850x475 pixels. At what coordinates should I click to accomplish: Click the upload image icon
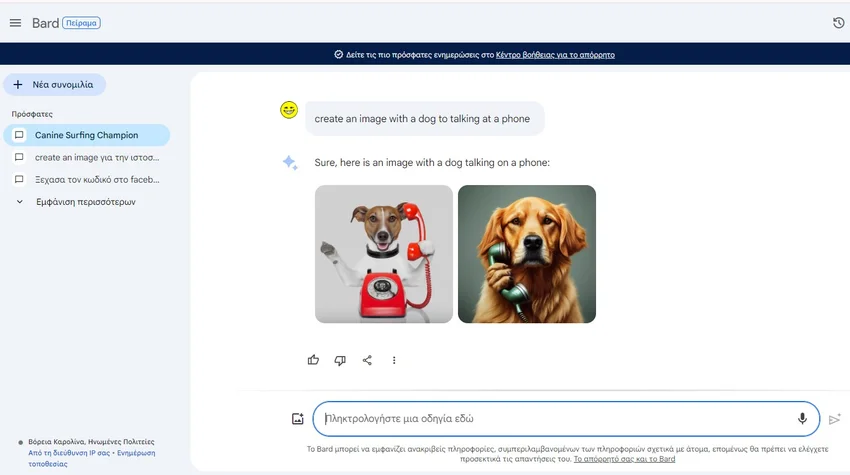tap(297, 419)
